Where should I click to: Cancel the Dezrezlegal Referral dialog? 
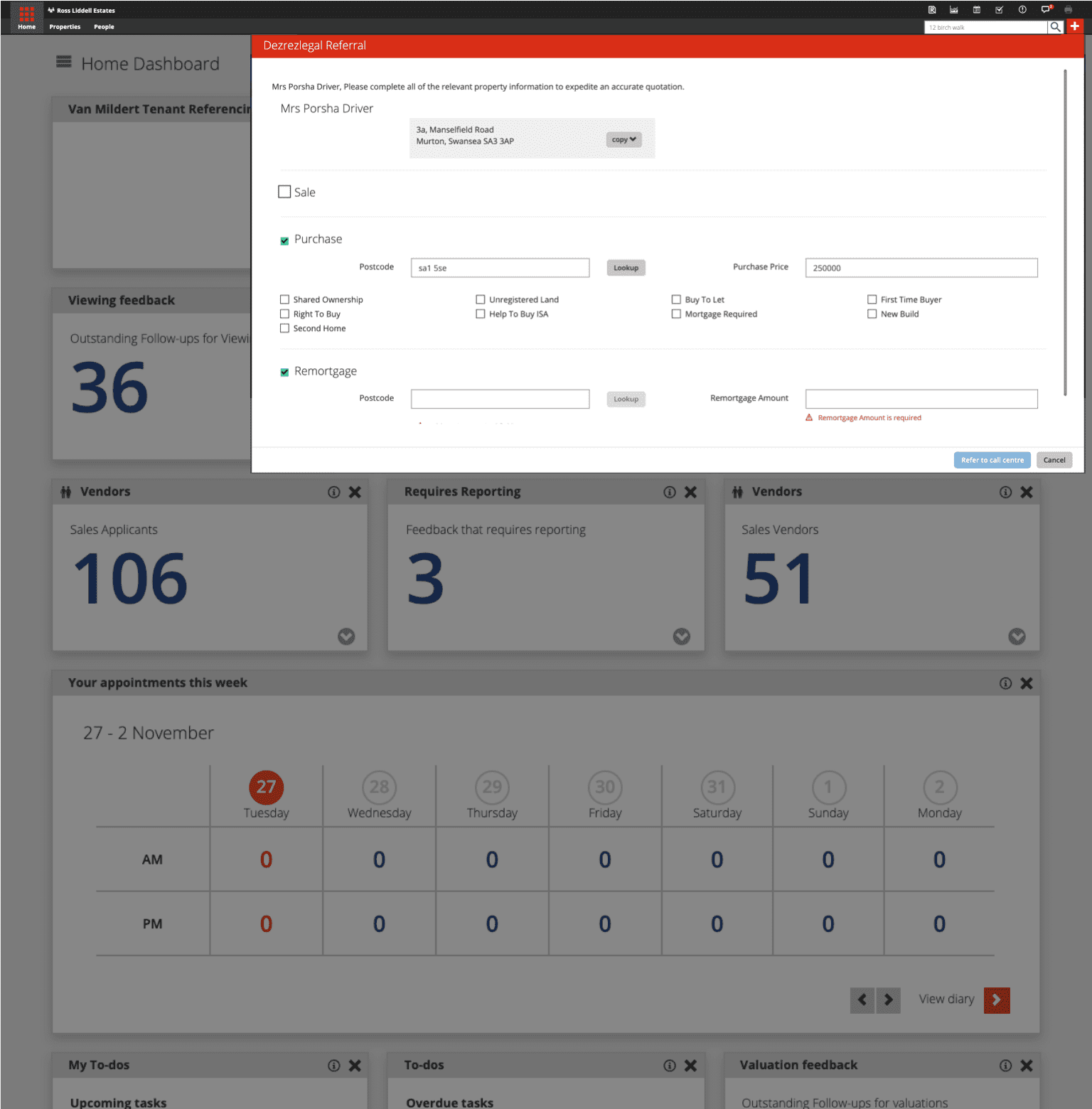pos(1054,460)
